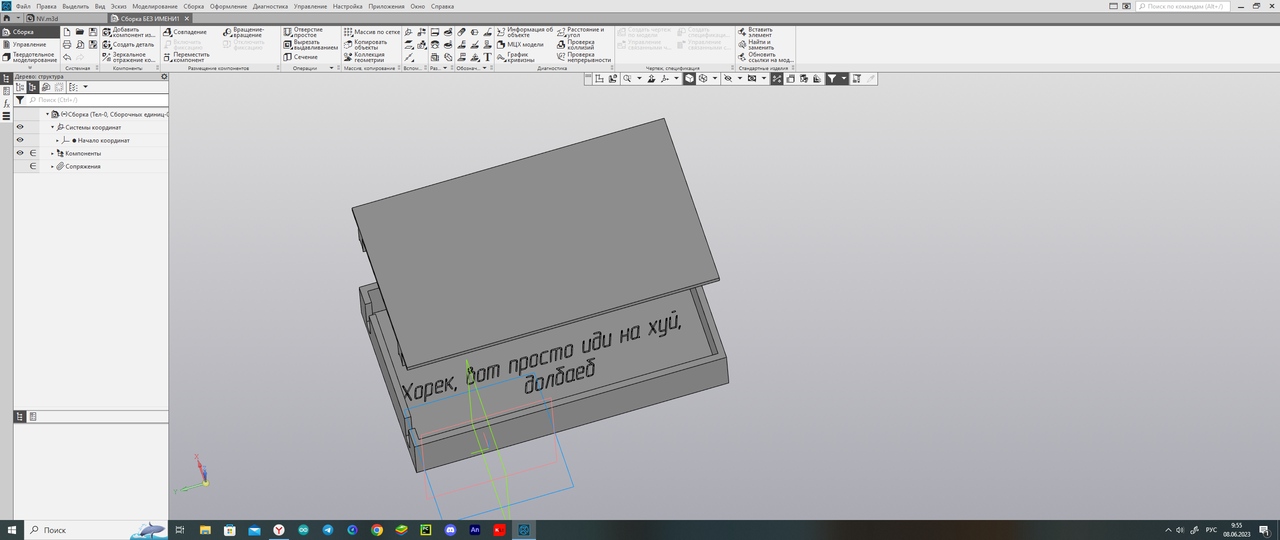Open the Файл menu
Screen dimensions: 1280x540
pos(23,6)
